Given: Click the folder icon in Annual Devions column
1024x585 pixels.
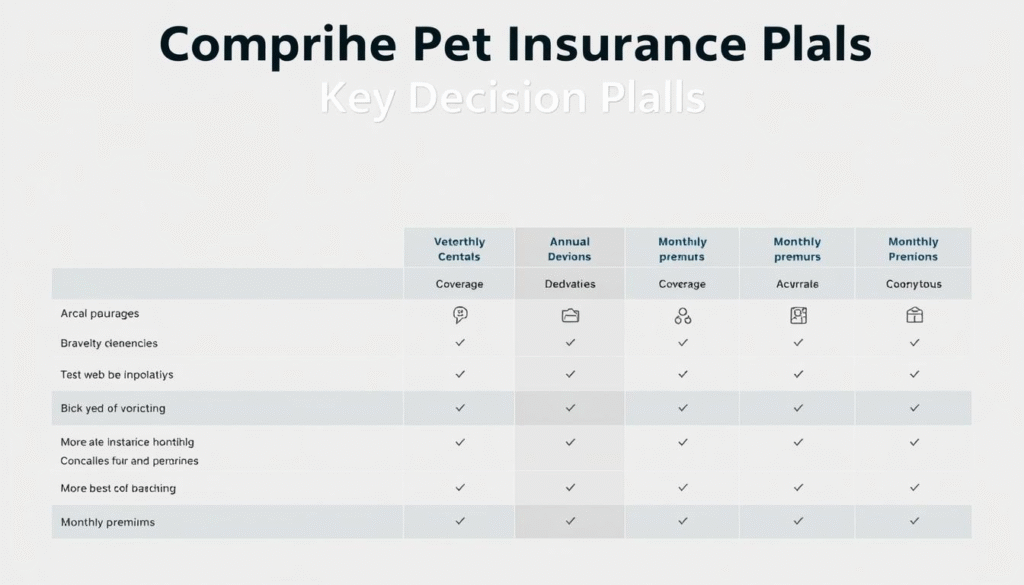Looking at the screenshot, I should coord(570,315).
